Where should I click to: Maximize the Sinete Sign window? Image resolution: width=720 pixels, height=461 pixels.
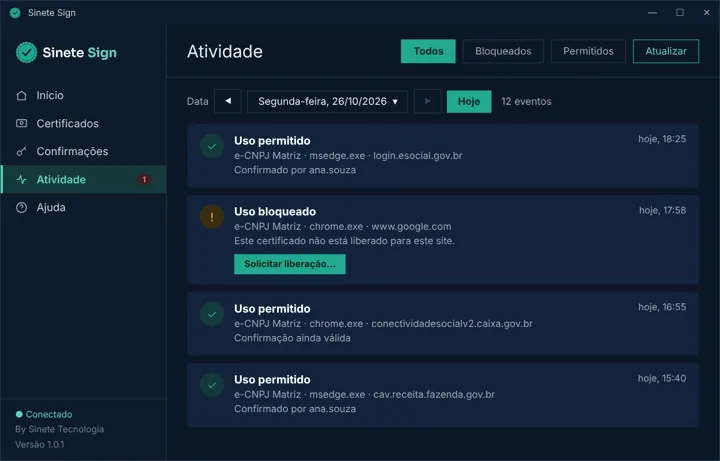[680, 12]
